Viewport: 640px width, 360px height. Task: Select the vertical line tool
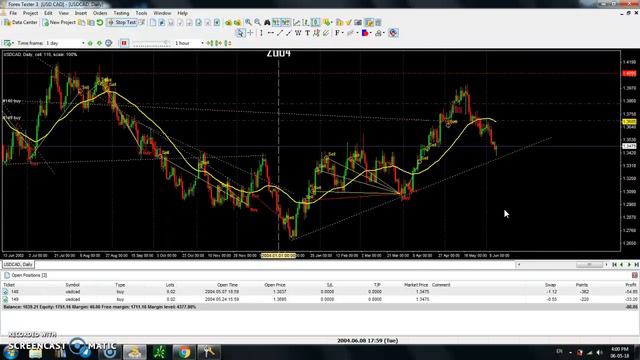click(261, 33)
